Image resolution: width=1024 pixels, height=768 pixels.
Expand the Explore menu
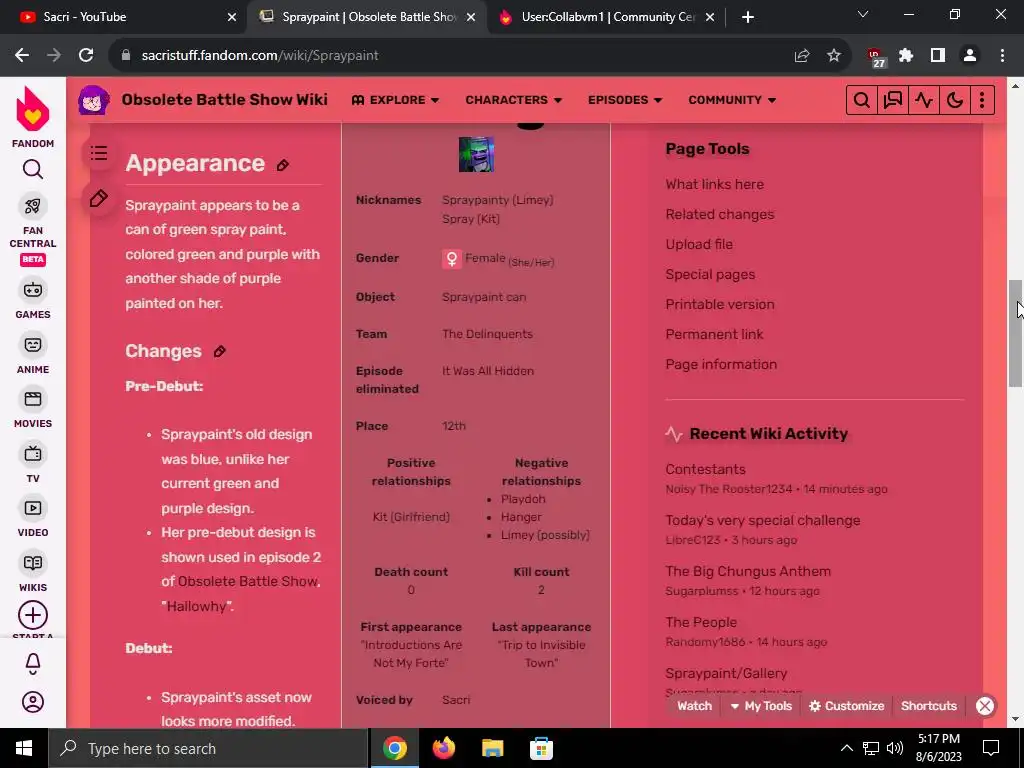(395, 100)
